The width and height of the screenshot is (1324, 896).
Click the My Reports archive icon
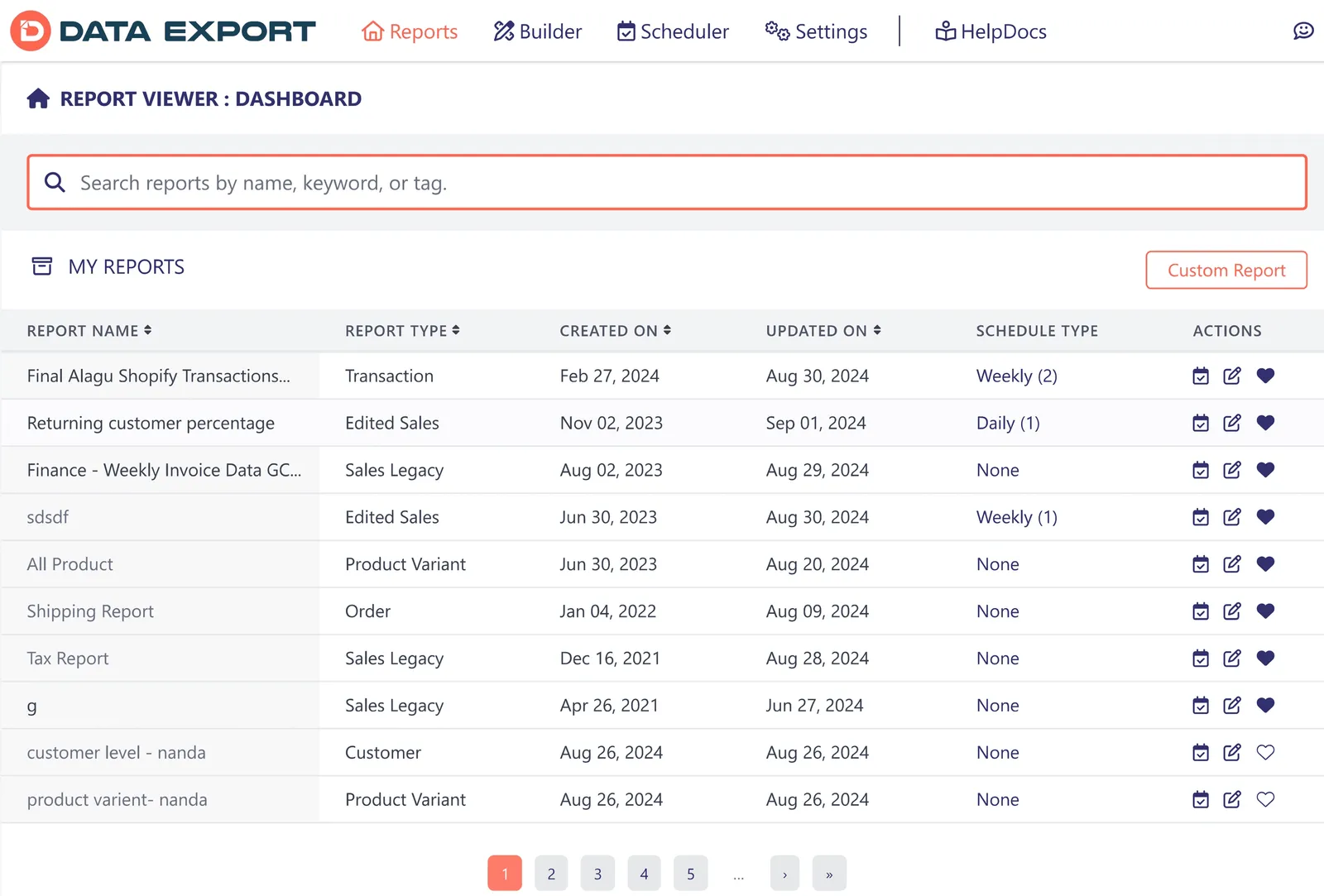[42, 266]
